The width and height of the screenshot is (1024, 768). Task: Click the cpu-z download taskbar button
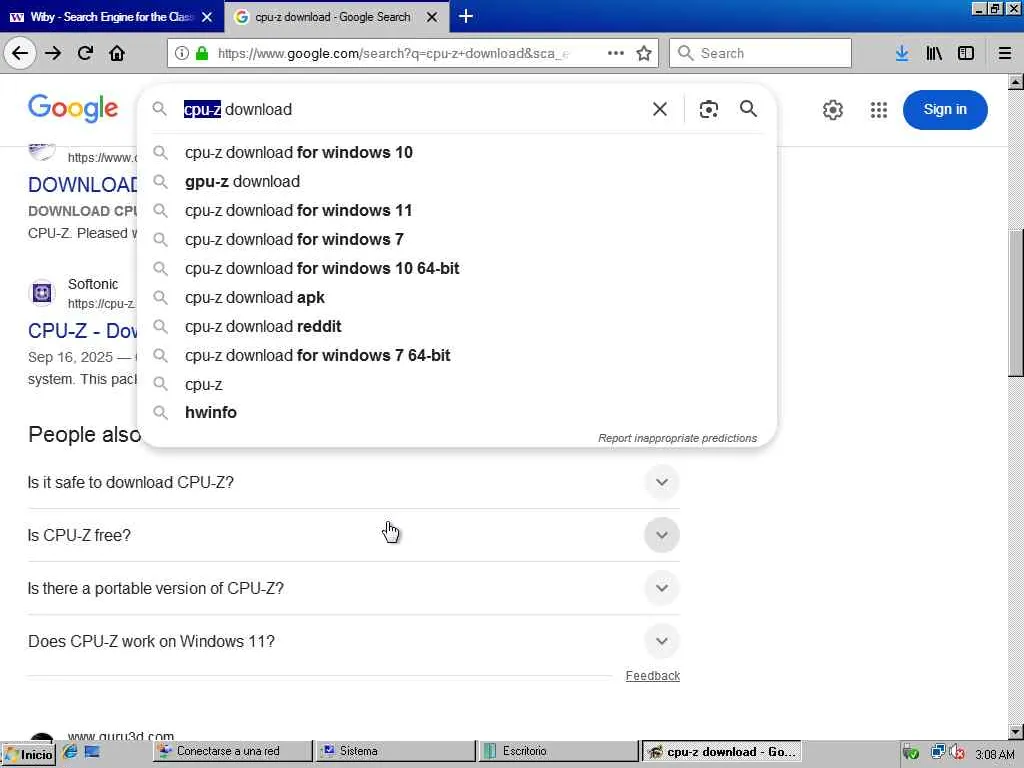tap(722, 752)
